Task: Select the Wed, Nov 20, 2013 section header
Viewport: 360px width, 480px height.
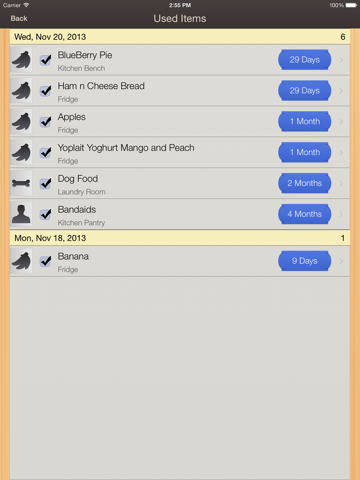Action: tap(180, 37)
